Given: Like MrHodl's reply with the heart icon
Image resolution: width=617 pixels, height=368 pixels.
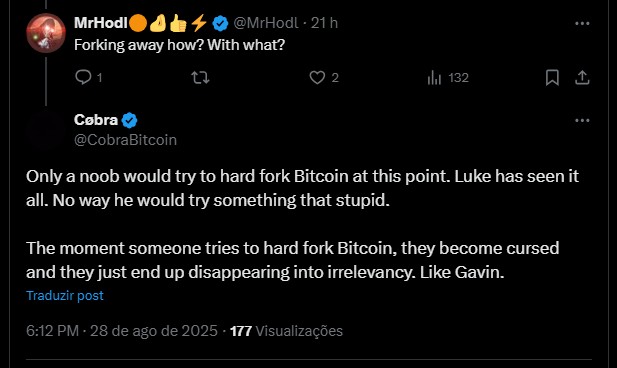Looking at the screenshot, I should (317, 78).
